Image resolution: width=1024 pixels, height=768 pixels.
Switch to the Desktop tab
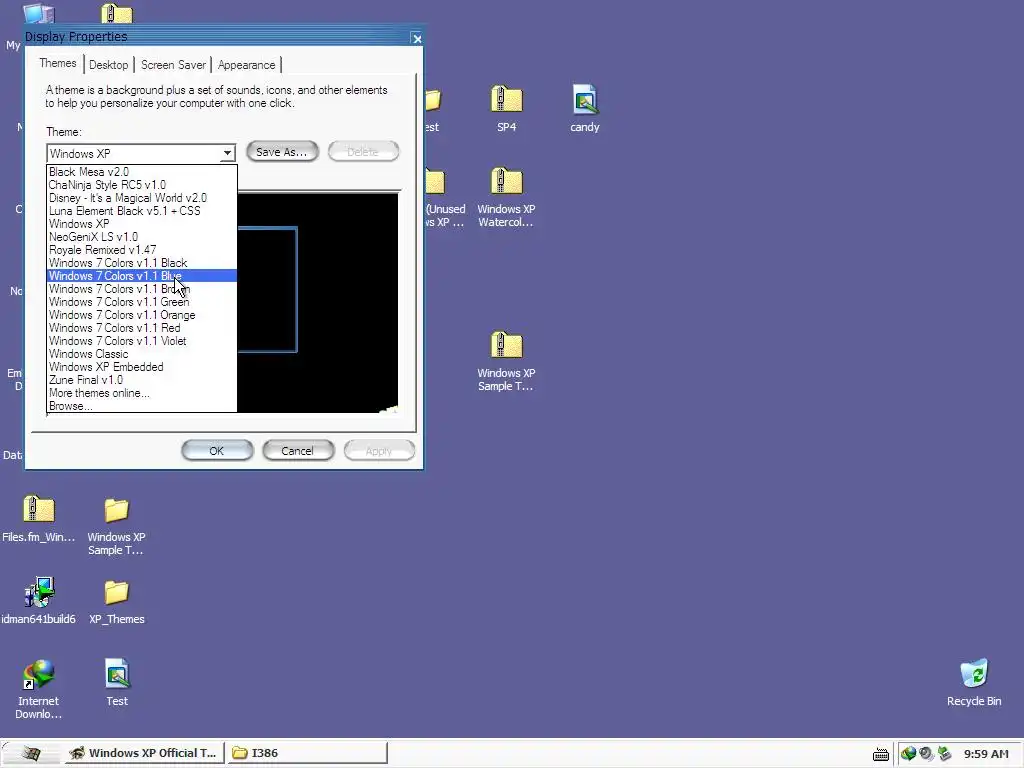pyautogui.click(x=108, y=65)
